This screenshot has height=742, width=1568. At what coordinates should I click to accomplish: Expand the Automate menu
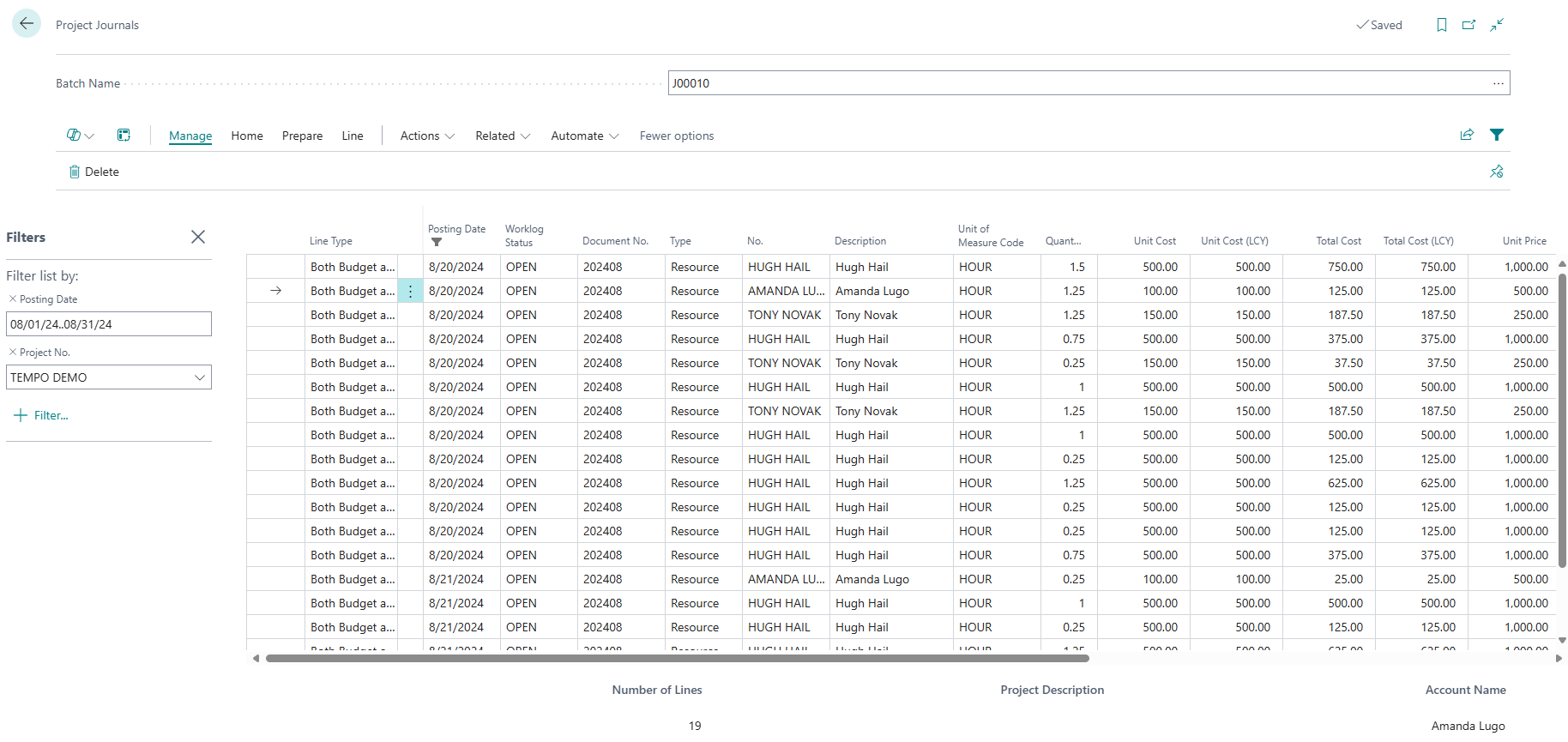click(x=584, y=136)
